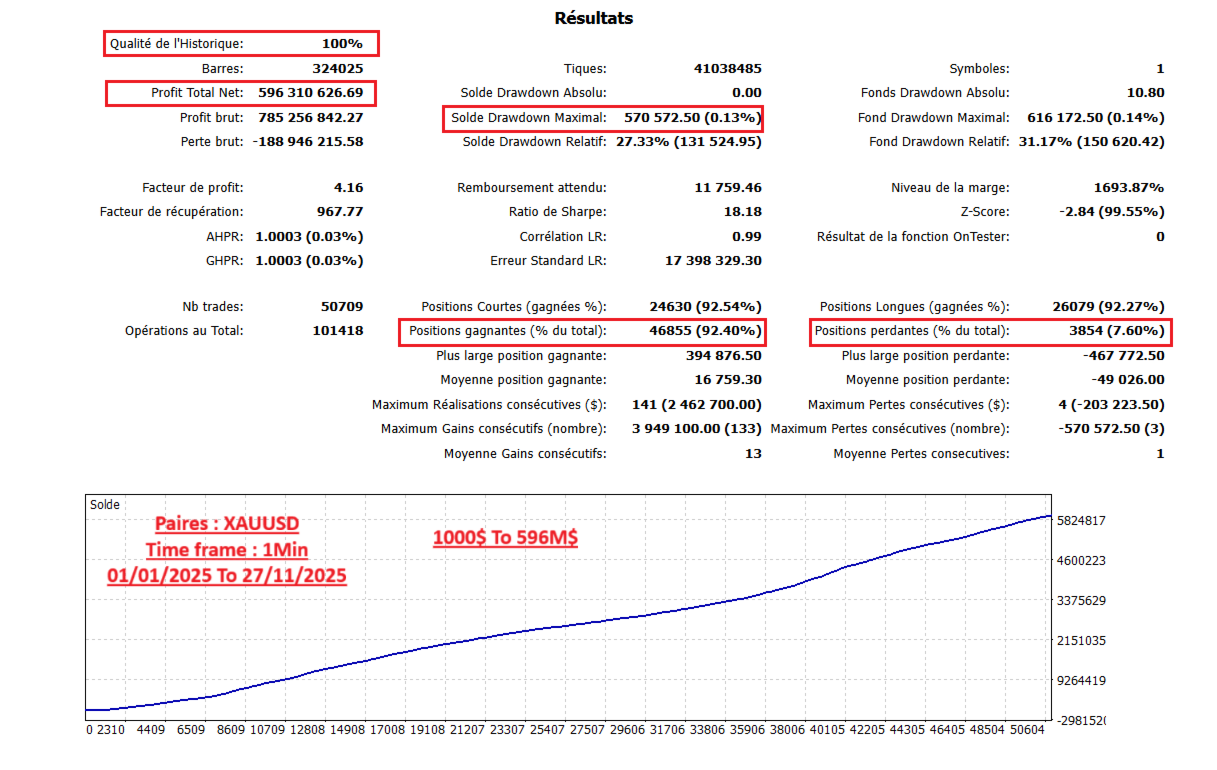
Task: Click the Nb trades value 50709
Action: coord(343,306)
